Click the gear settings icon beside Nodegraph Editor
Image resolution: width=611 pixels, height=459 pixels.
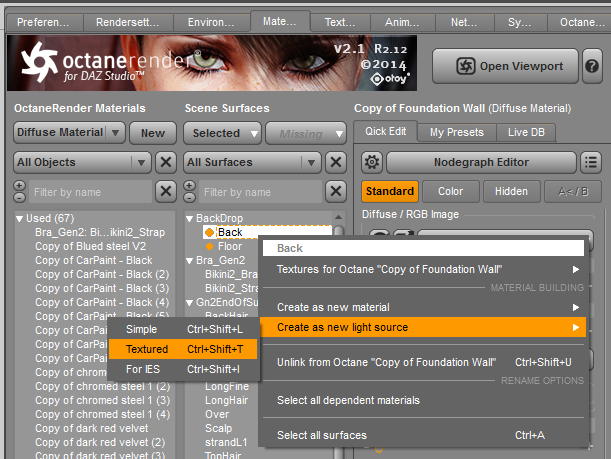[372, 162]
